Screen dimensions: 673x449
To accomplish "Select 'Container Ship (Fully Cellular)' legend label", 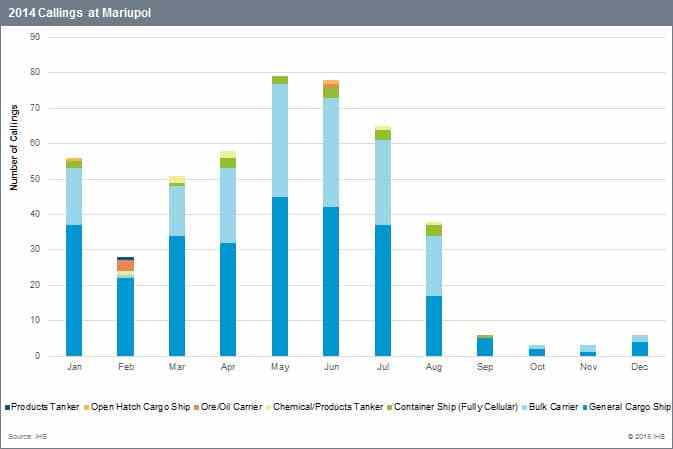I will pos(456,407).
